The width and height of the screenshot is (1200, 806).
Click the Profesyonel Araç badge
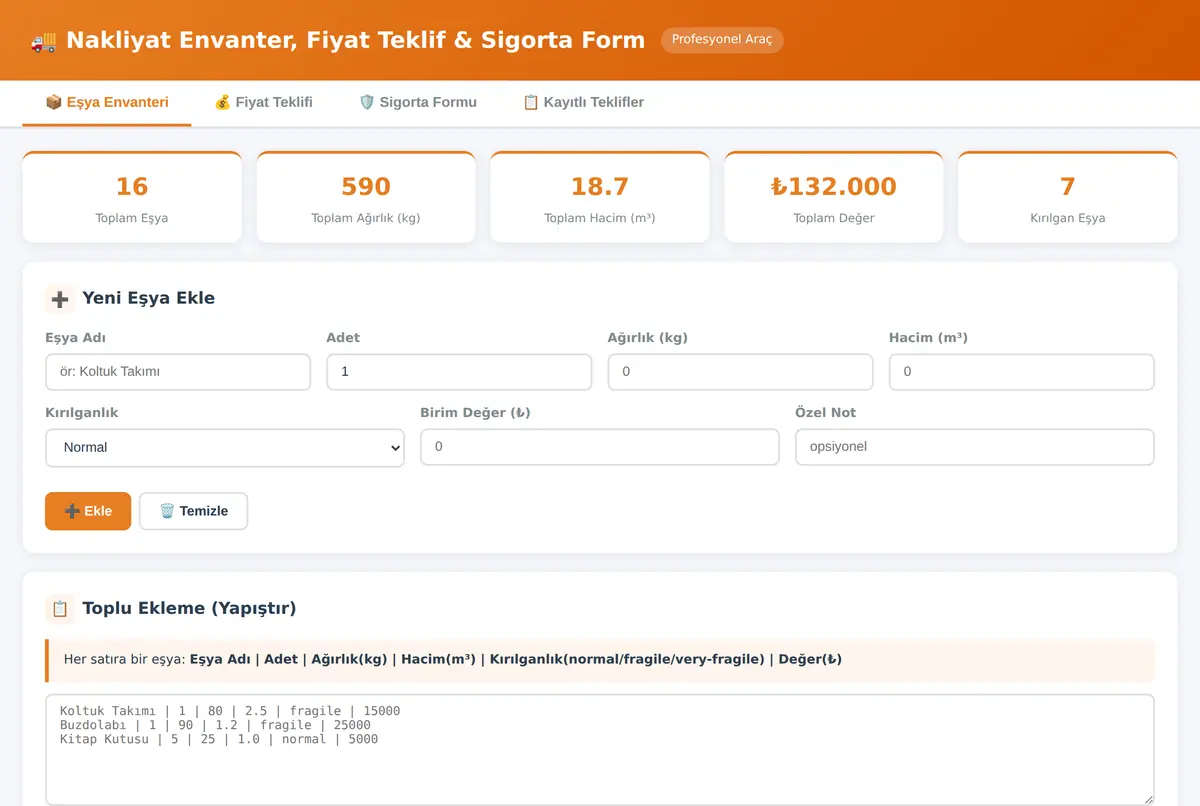[722, 40]
